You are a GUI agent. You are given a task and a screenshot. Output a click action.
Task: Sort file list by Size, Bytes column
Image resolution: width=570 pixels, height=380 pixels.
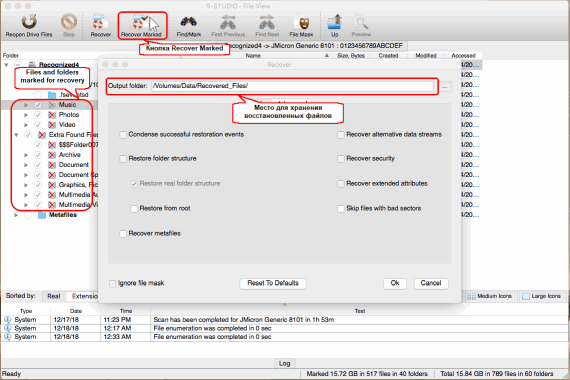tap(351, 56)
